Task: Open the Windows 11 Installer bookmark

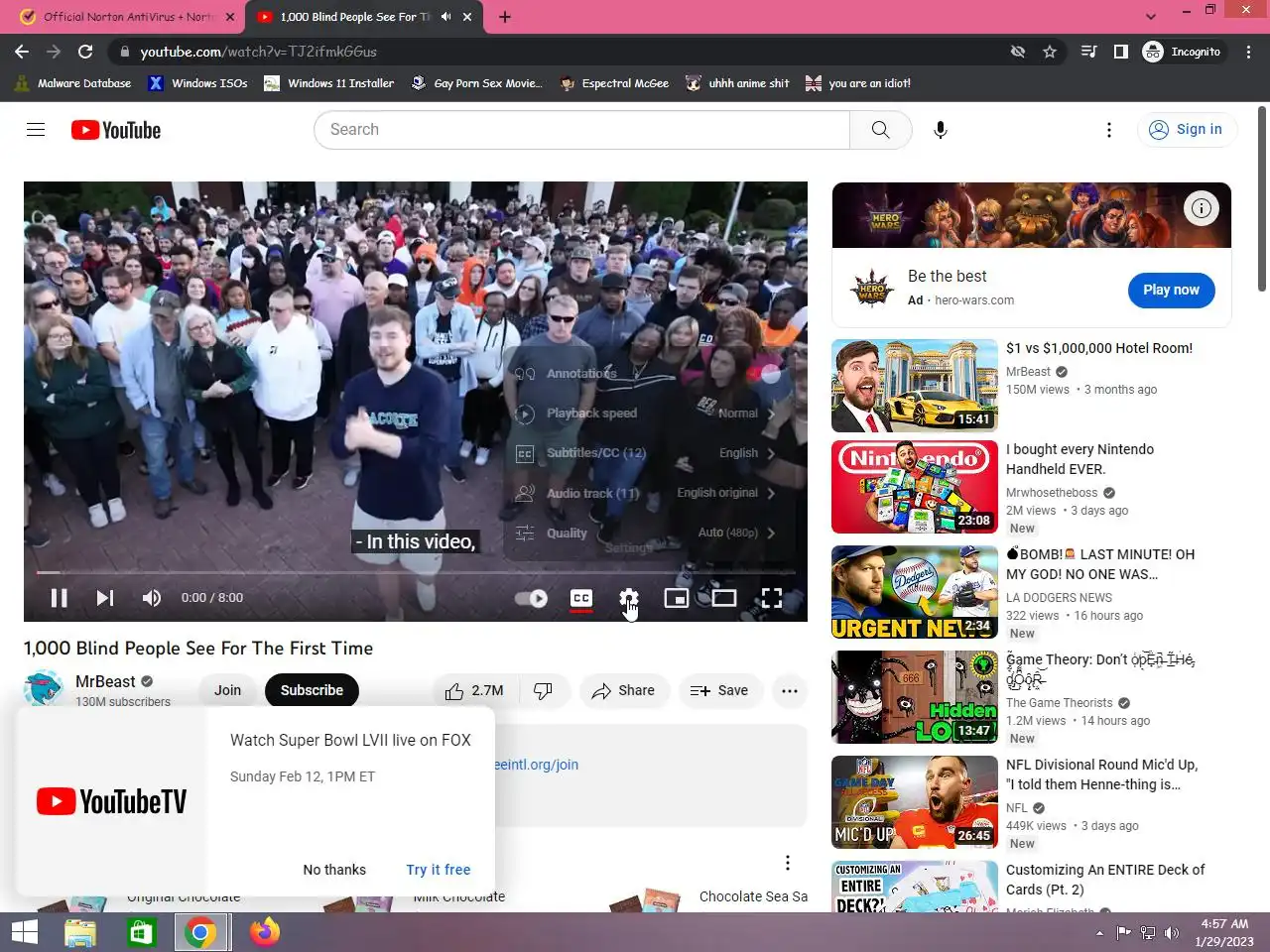Action: [x=329, y=83]
